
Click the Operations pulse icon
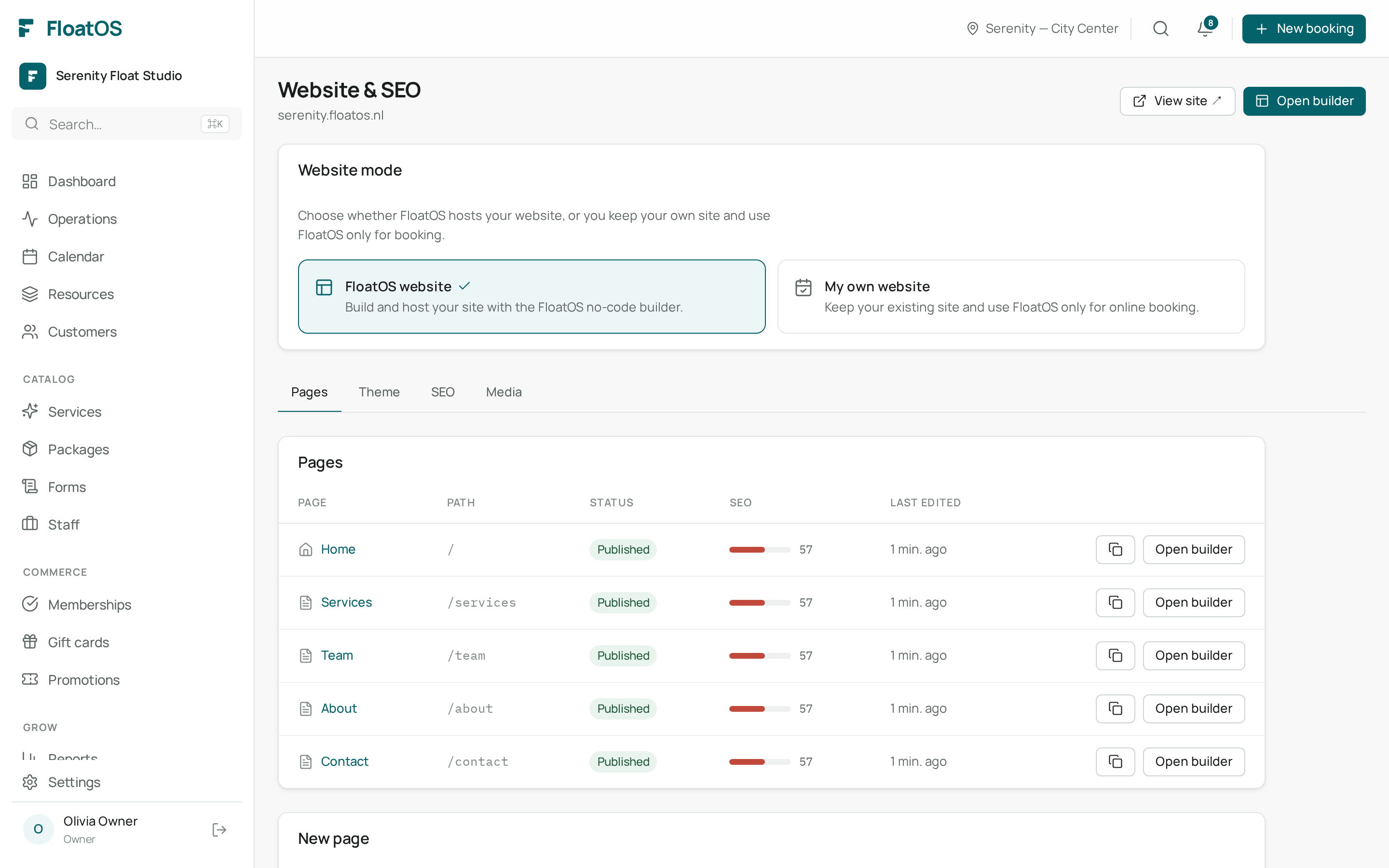[x=30, y=219]
